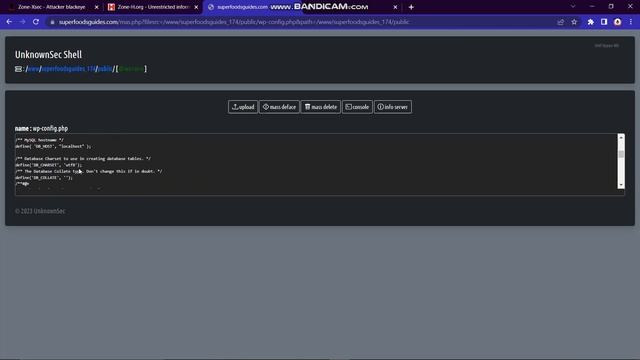
Task: Go forward in browser history
Action: coord(22,22)
